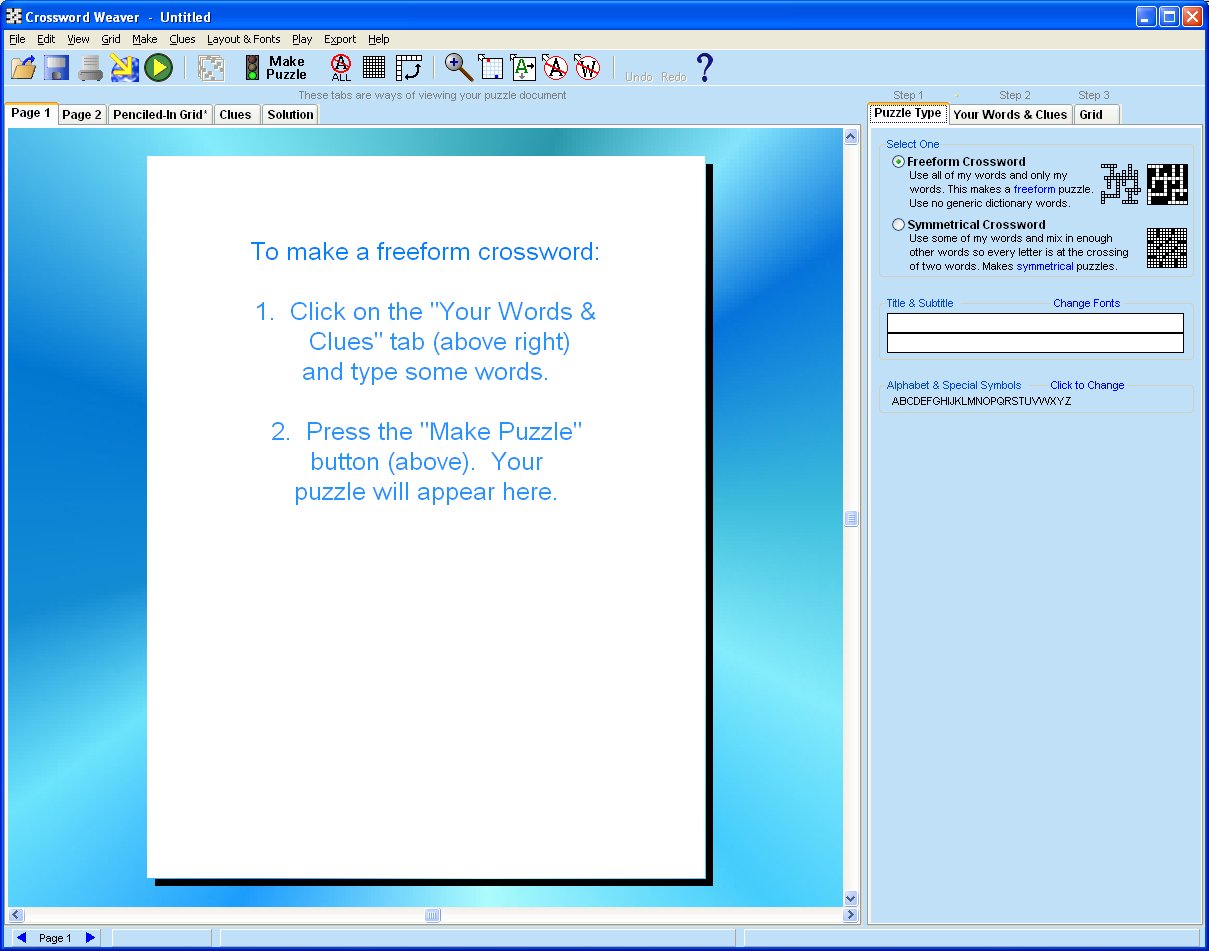Click the Make Puzzle text button
This screenshot has height=951, width=1209.
click(x=287, y=68)
